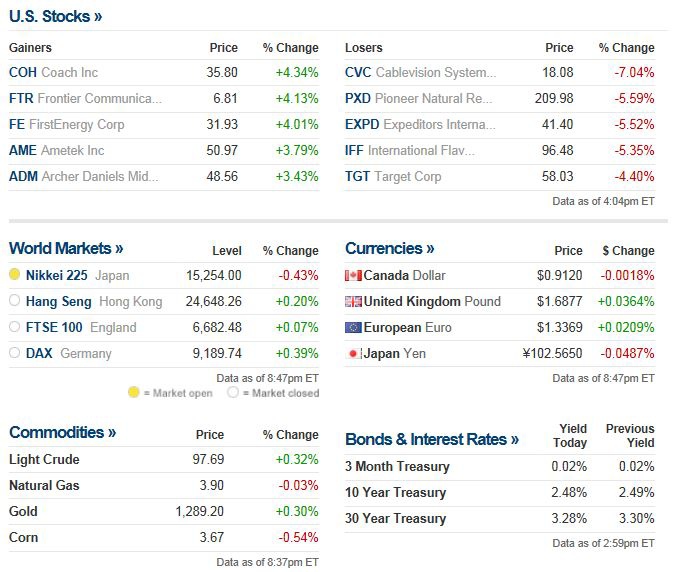Click the yellow market open legend dot
The width and height of the screenshot is (675, 572).
pyautogui.click(x=133, y=393)
